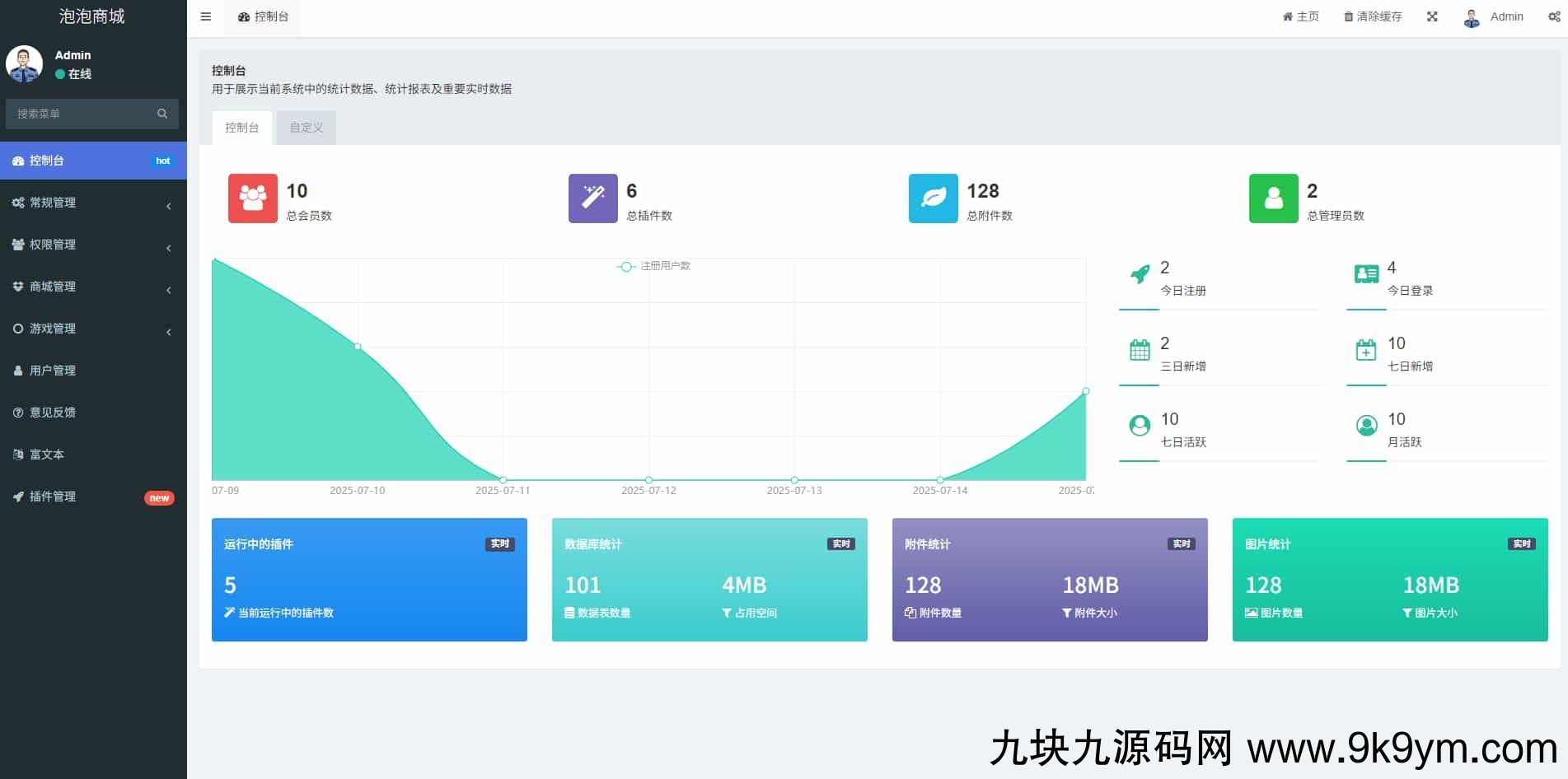Open 用户管理 in the sidebar
The width and height of the screenshot is (1568, 779).
53,371
